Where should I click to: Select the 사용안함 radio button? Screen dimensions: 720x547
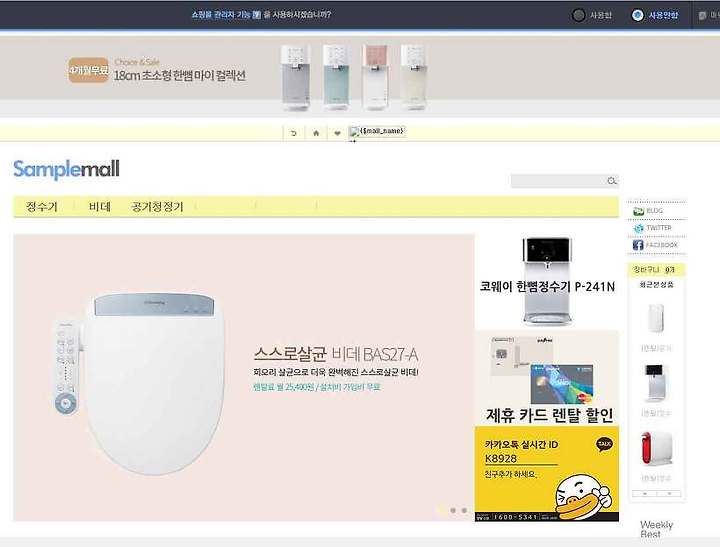tap(637, 15)
